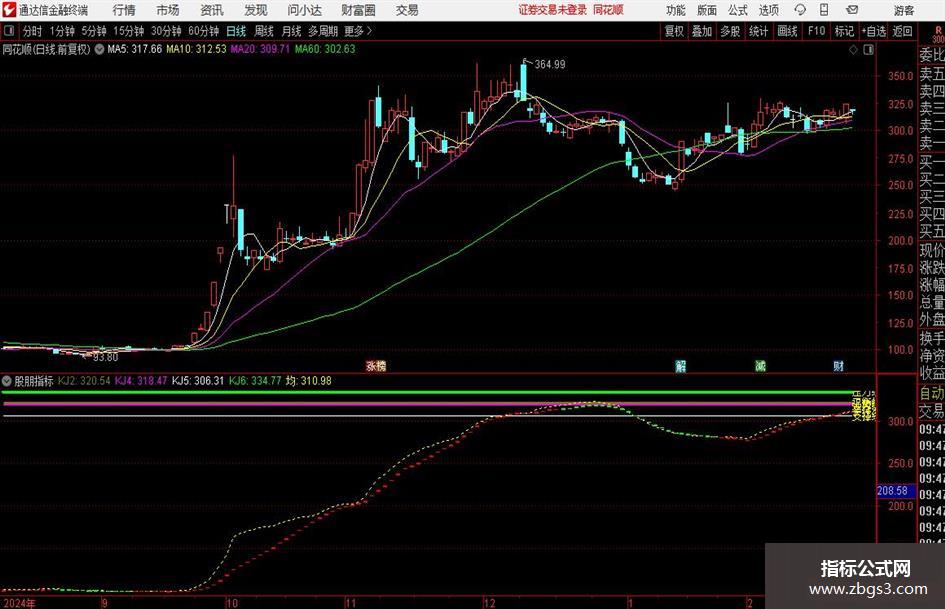Open the headset customer service icon

[800, 10]
